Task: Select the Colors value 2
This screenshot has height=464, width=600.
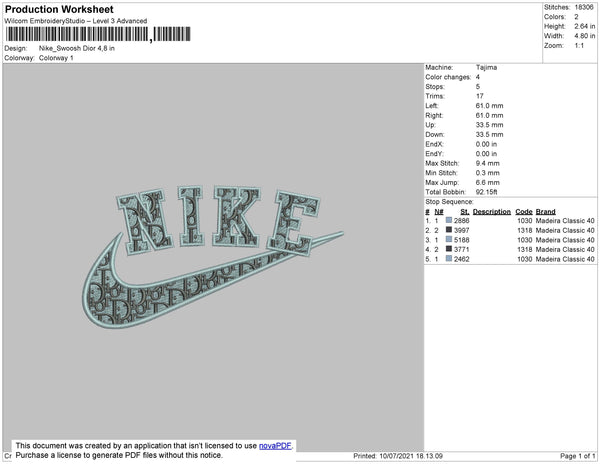Action: [x=576, y=17]
